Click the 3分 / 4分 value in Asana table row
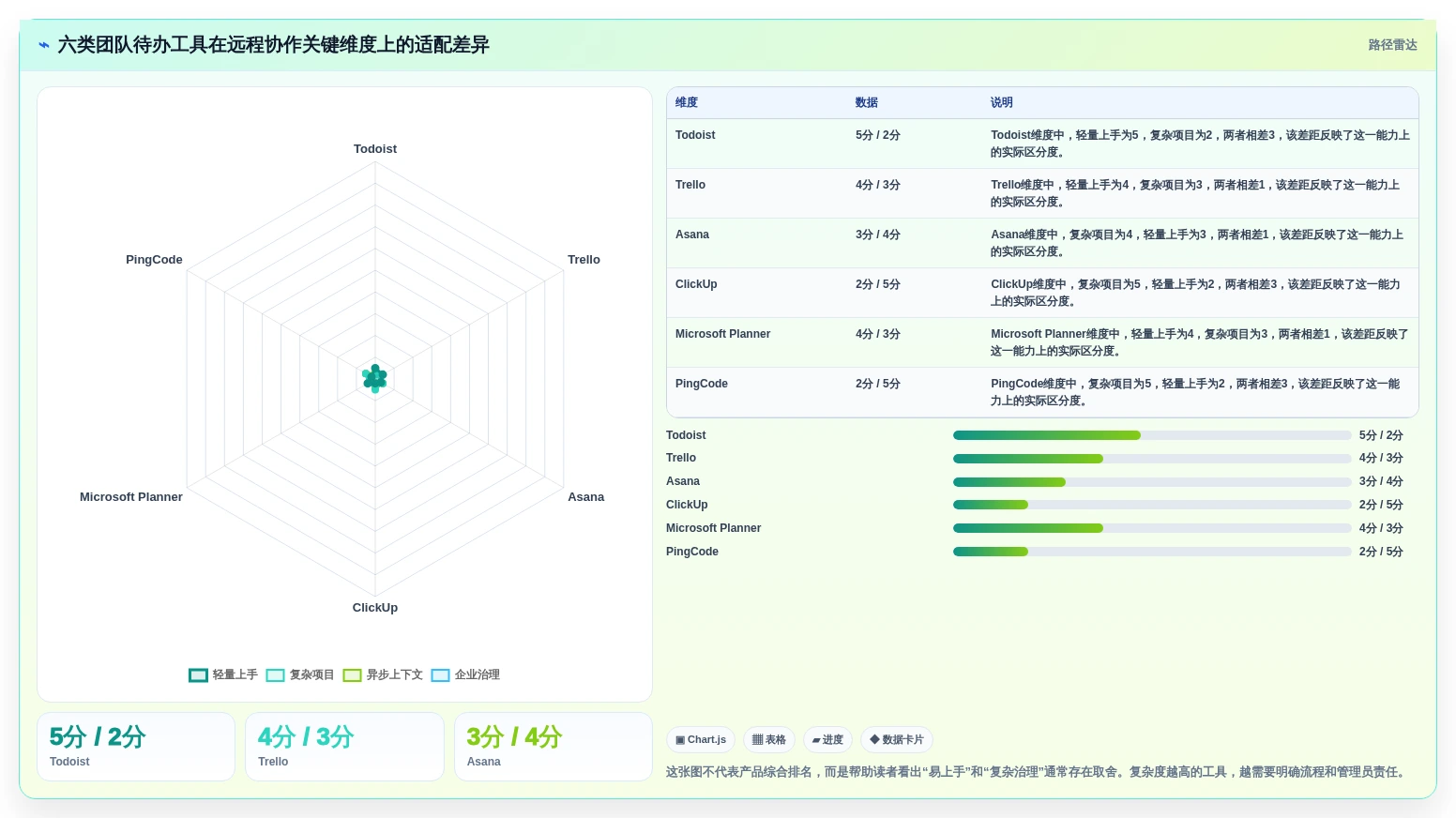This screenshot has width=1456, height=818. point(878,235)
